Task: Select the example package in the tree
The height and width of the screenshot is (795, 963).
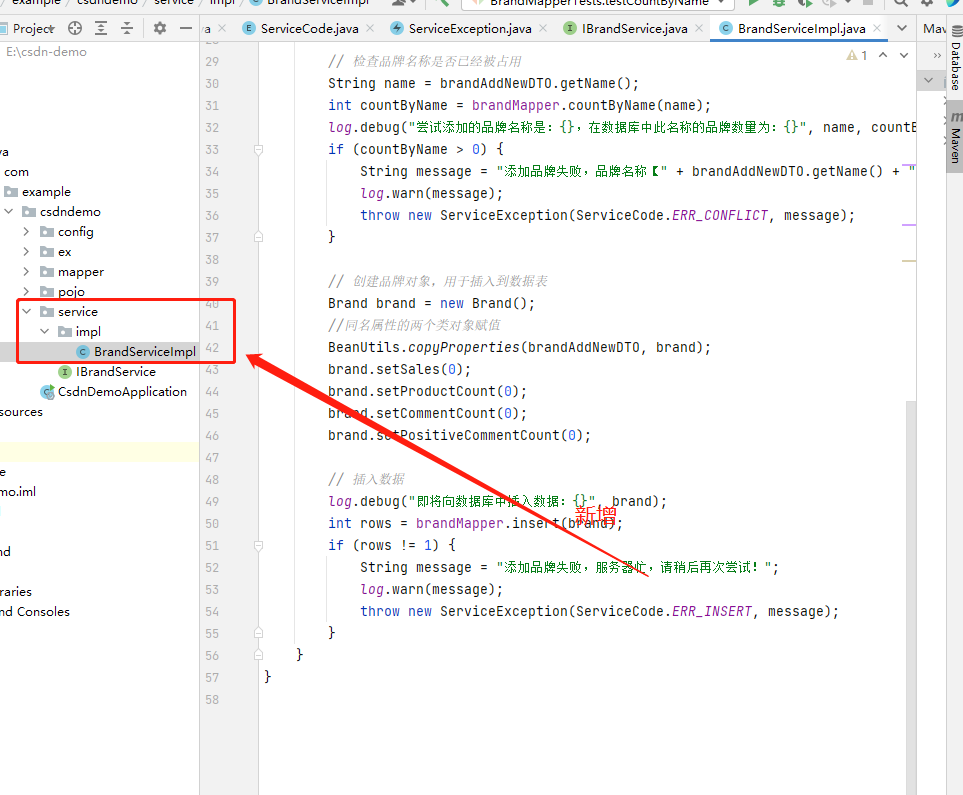Action: (46, 192)
